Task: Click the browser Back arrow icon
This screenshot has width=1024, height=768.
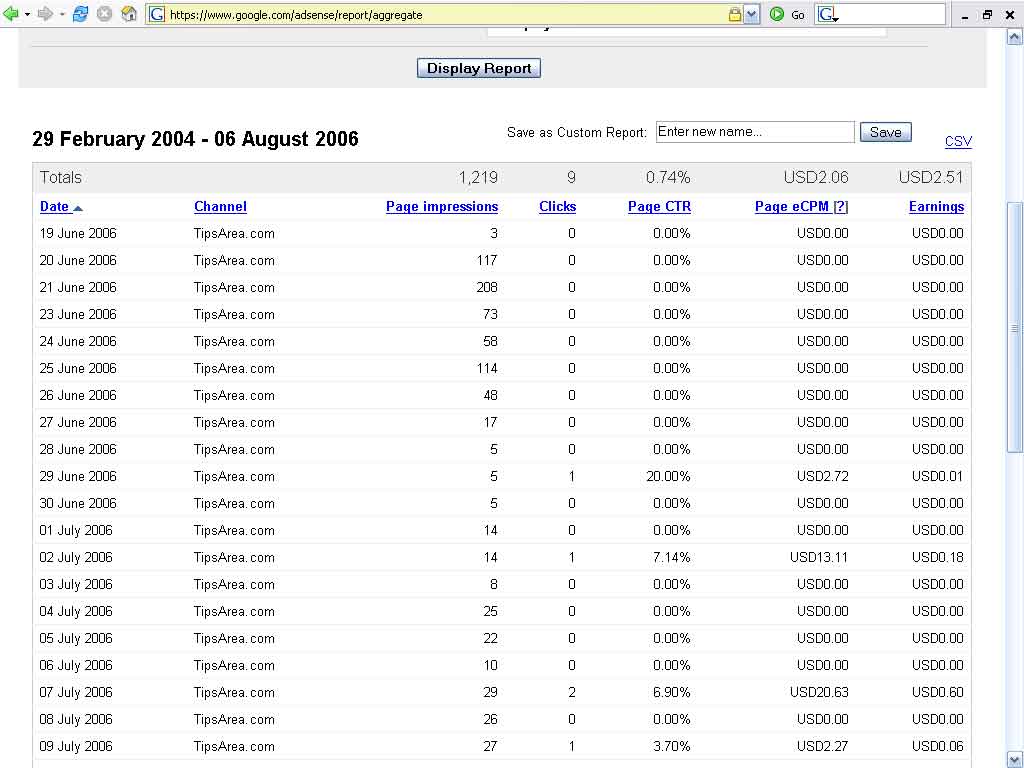Action: [11, 14]
